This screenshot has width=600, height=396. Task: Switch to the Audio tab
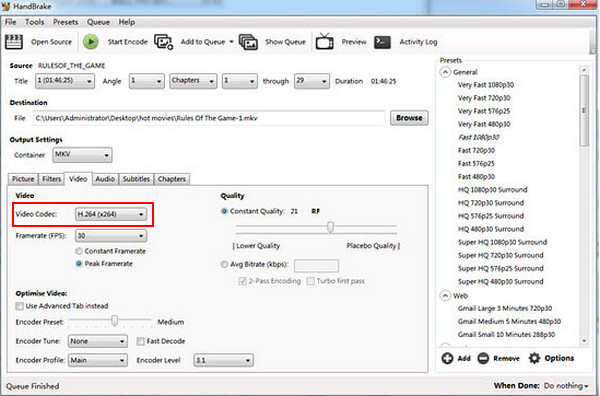point(105,179)
